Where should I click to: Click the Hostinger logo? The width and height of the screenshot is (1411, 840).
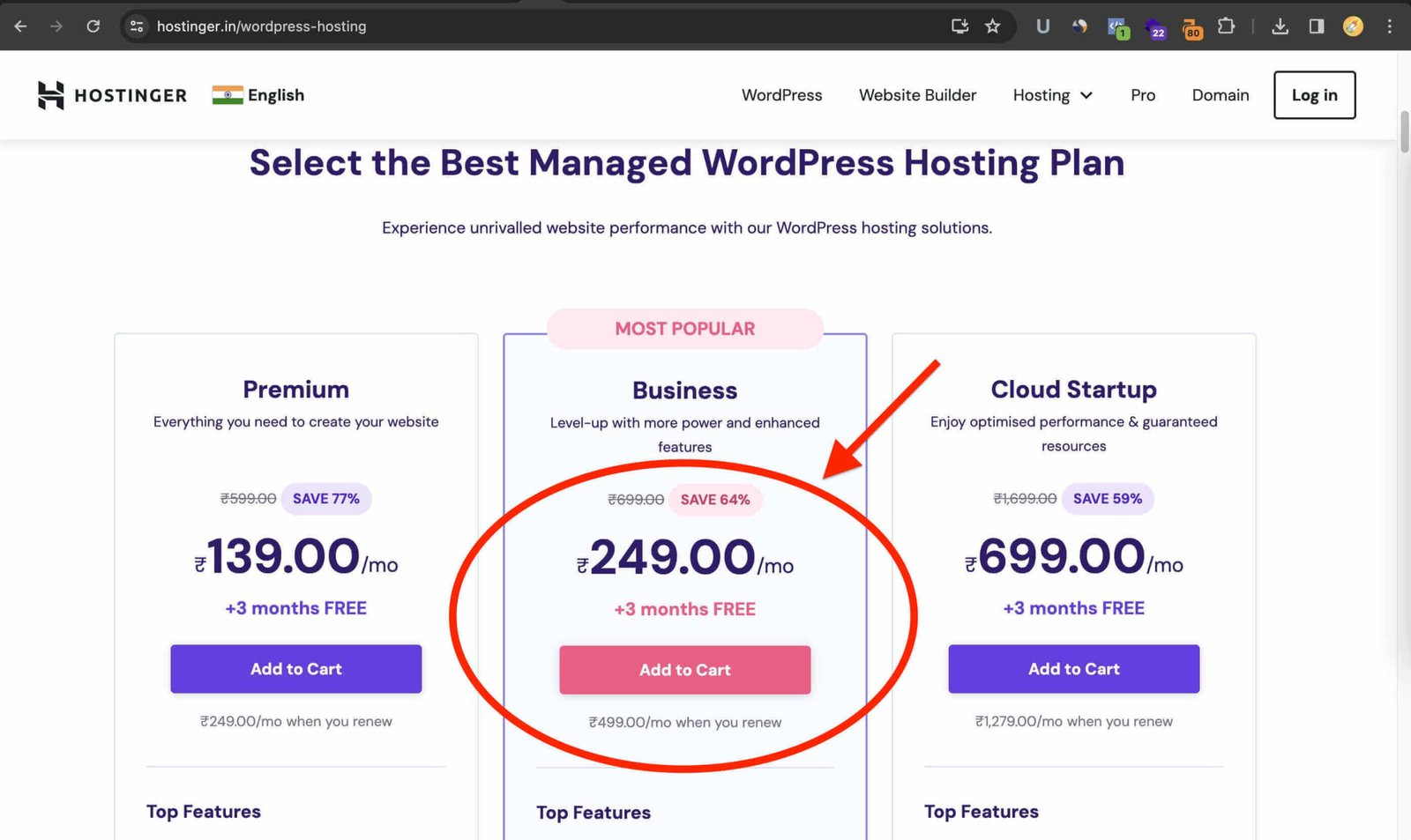[x=112, y=95]
